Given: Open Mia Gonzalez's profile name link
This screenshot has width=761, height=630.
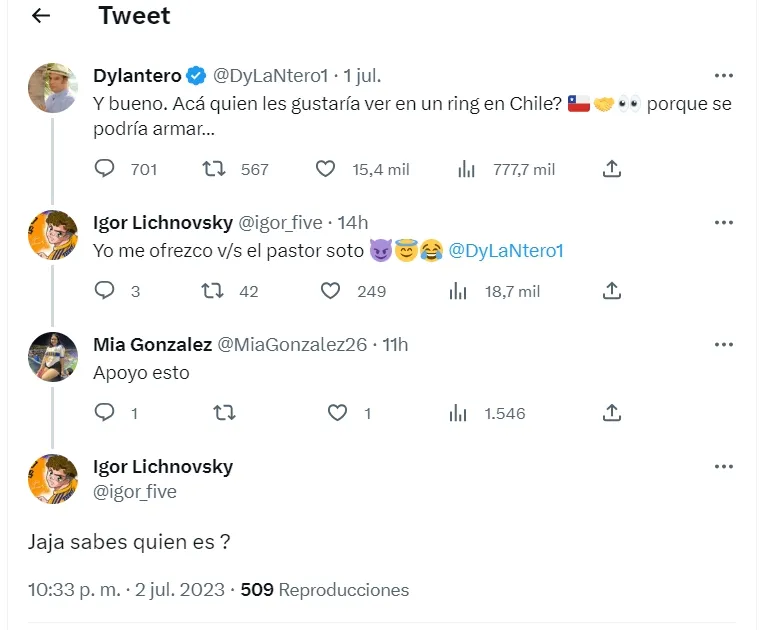Looking at the screenshot, I should 152,344.
